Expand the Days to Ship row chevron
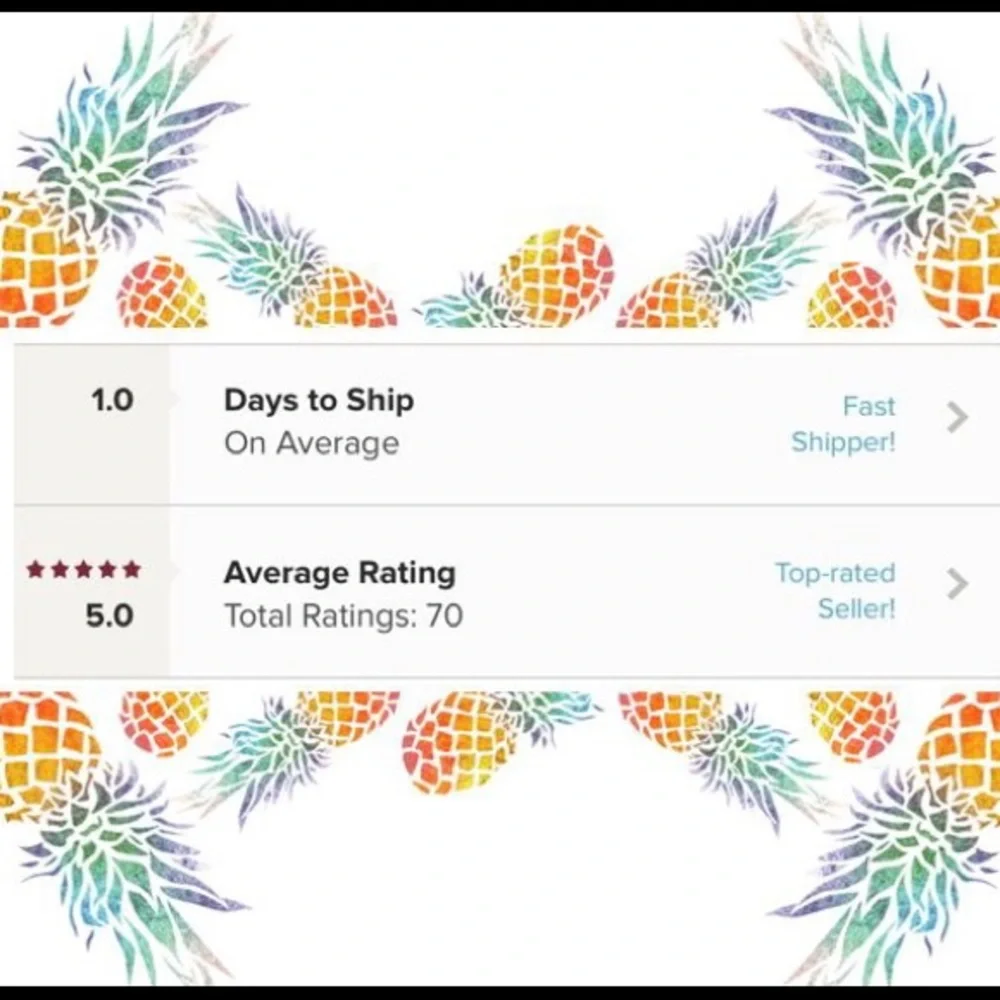 tap(957, 418)
